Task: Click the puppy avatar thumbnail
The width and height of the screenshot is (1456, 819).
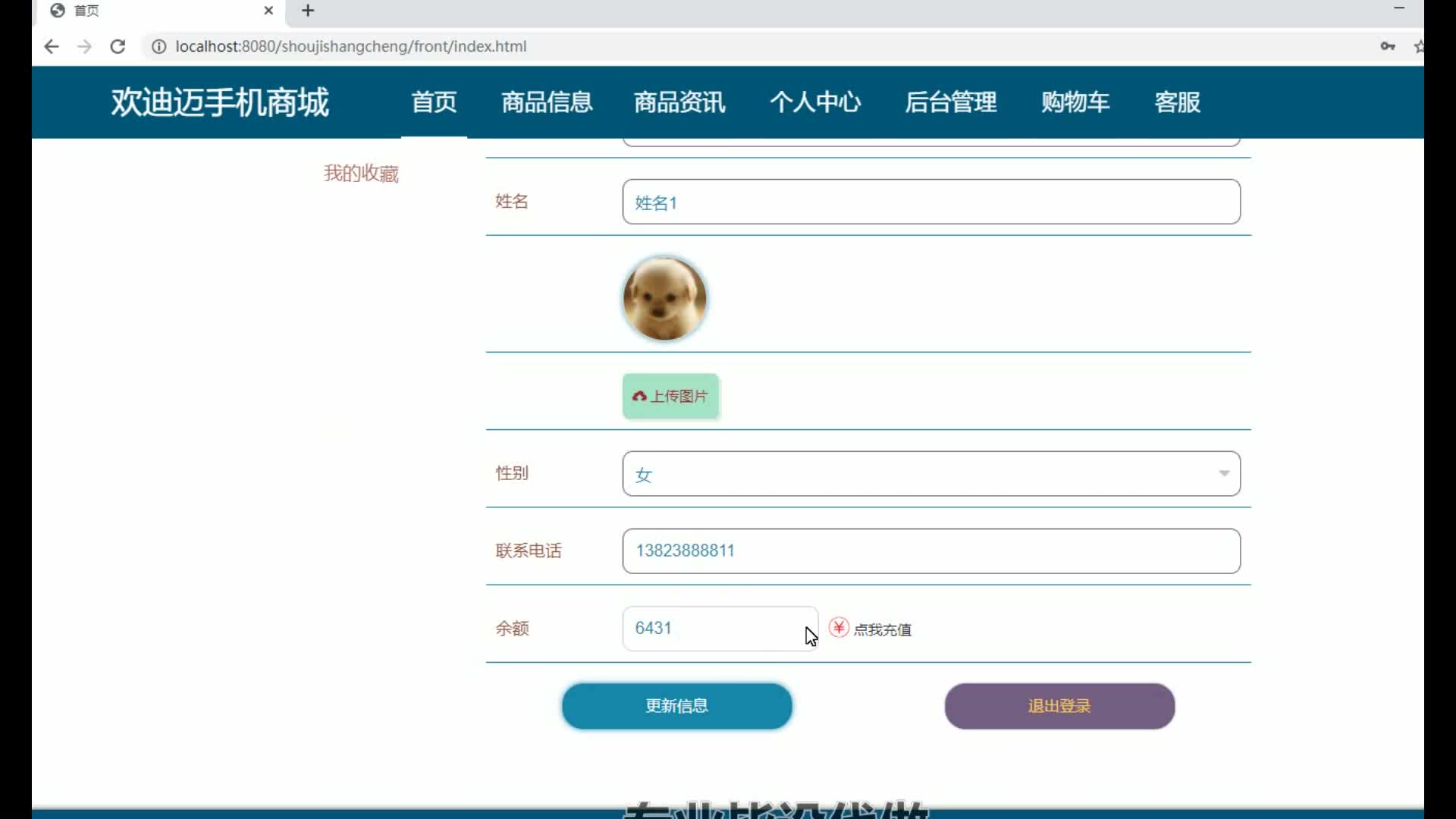Action: click(664, 298)
